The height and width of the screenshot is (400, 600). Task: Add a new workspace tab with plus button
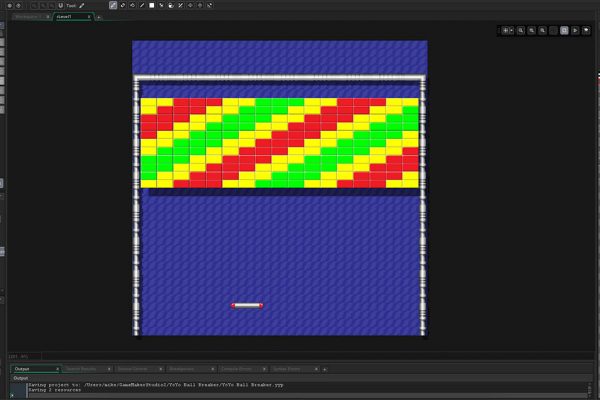pos(99,17)
